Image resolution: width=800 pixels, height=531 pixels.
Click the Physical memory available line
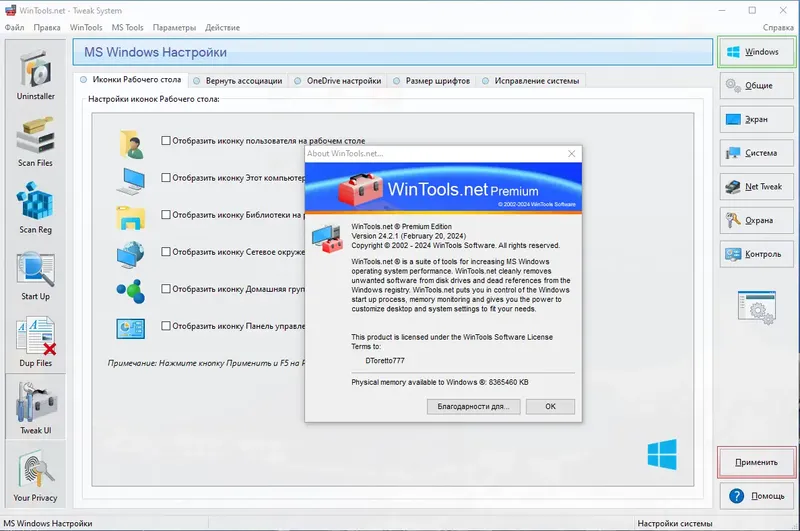tap(440, 382)
